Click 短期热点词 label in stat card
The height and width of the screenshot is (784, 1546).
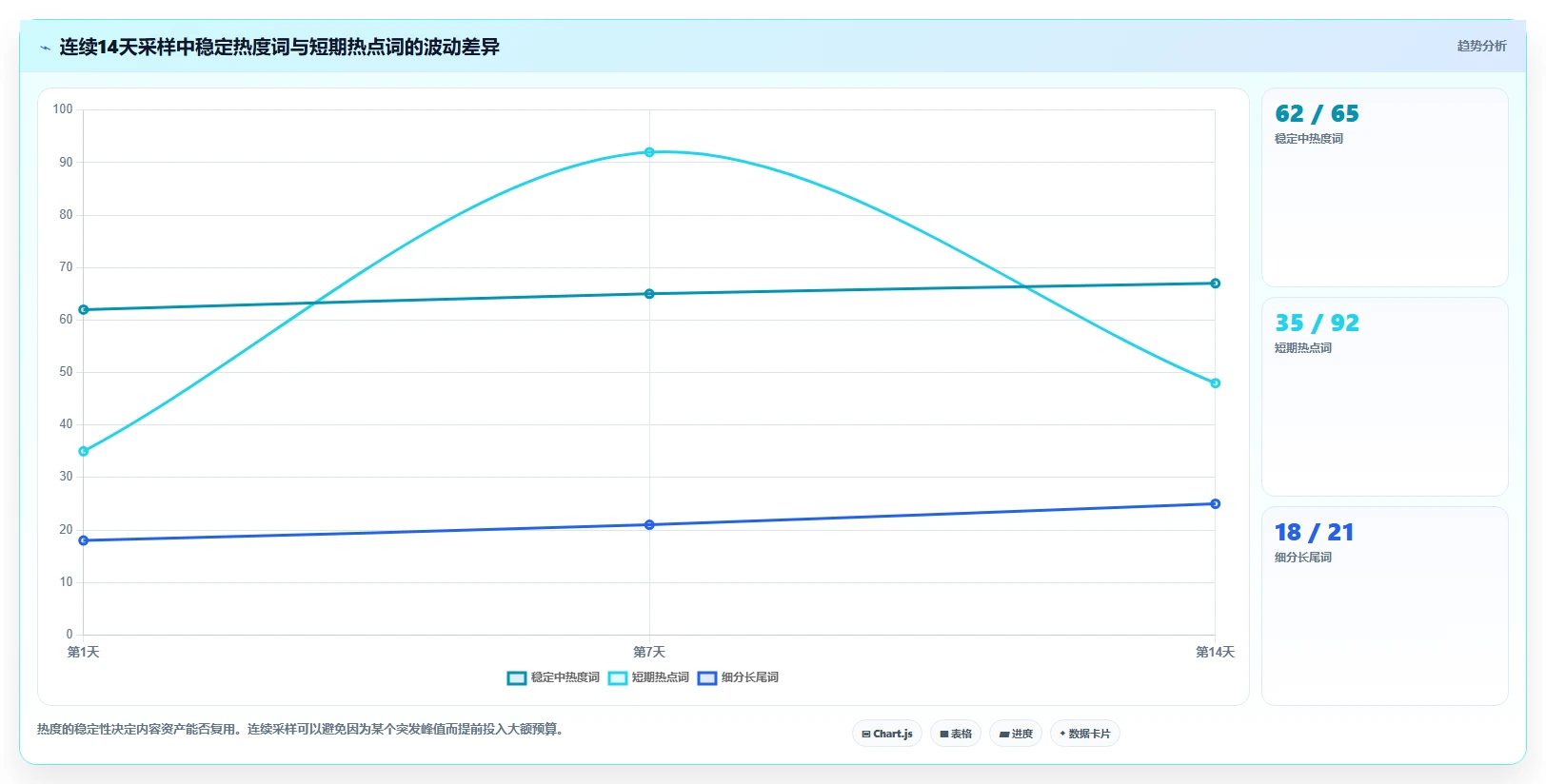point(1303,348)
